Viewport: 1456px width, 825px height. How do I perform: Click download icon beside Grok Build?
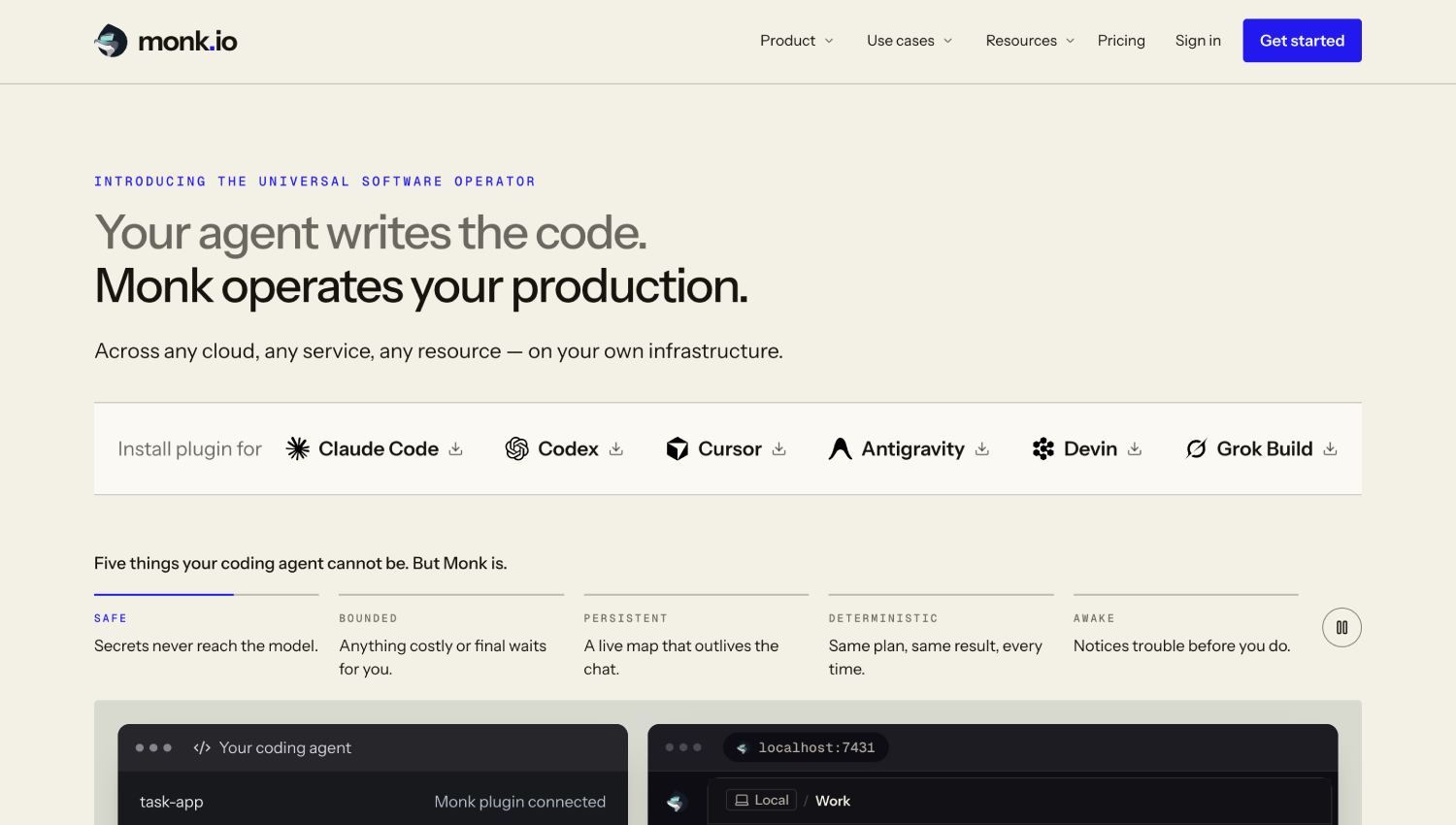tap(1331, 448)
